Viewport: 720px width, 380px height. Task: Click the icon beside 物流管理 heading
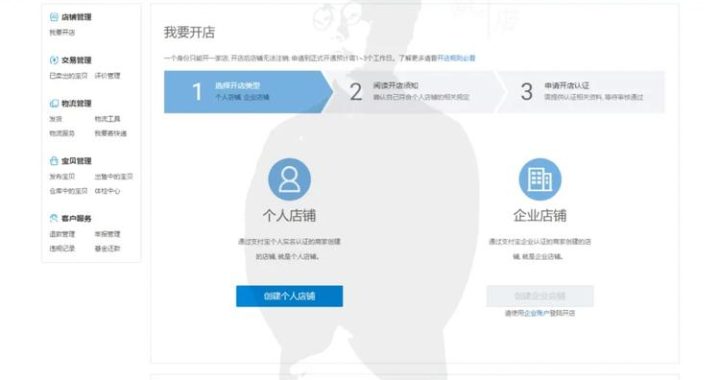coord(54,103)
